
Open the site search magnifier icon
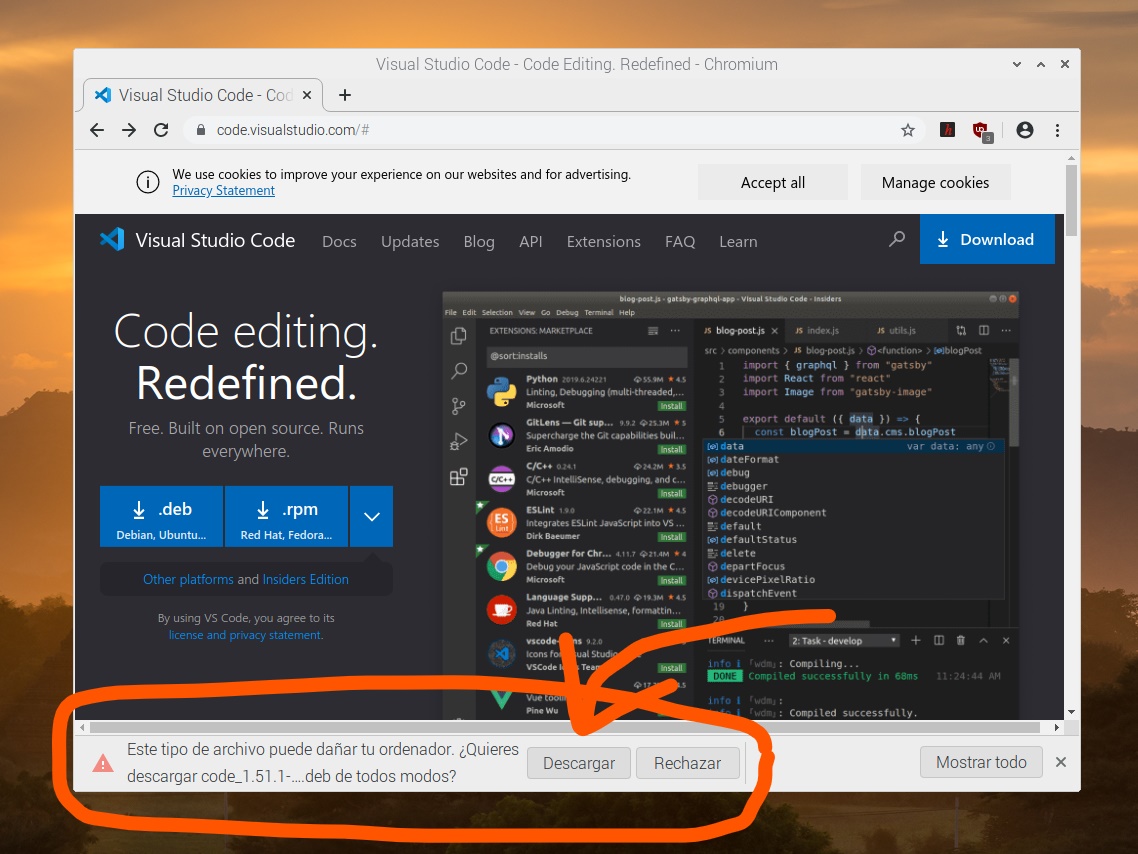pyautogui.click(x=897, y=239)
